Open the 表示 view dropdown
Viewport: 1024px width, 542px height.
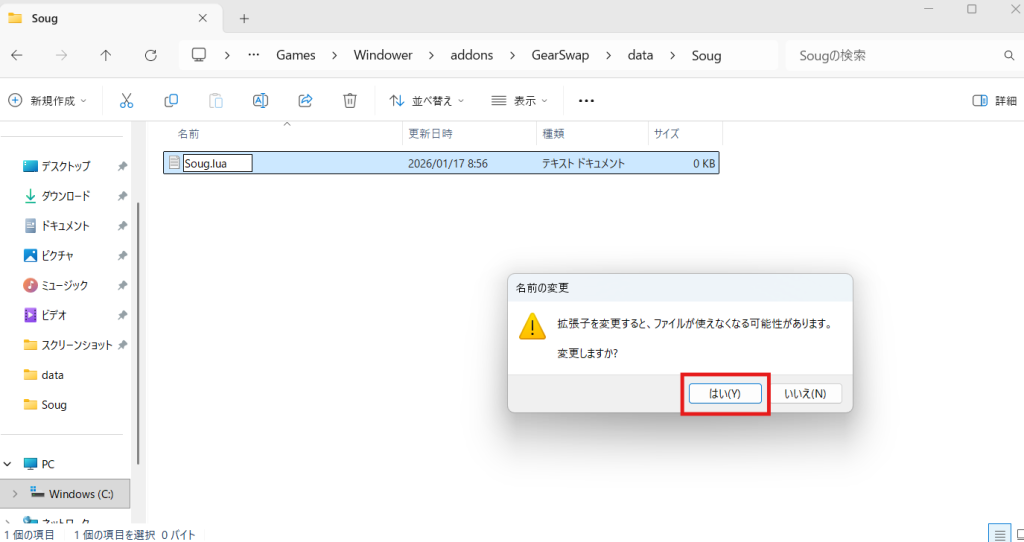[520, 100]
